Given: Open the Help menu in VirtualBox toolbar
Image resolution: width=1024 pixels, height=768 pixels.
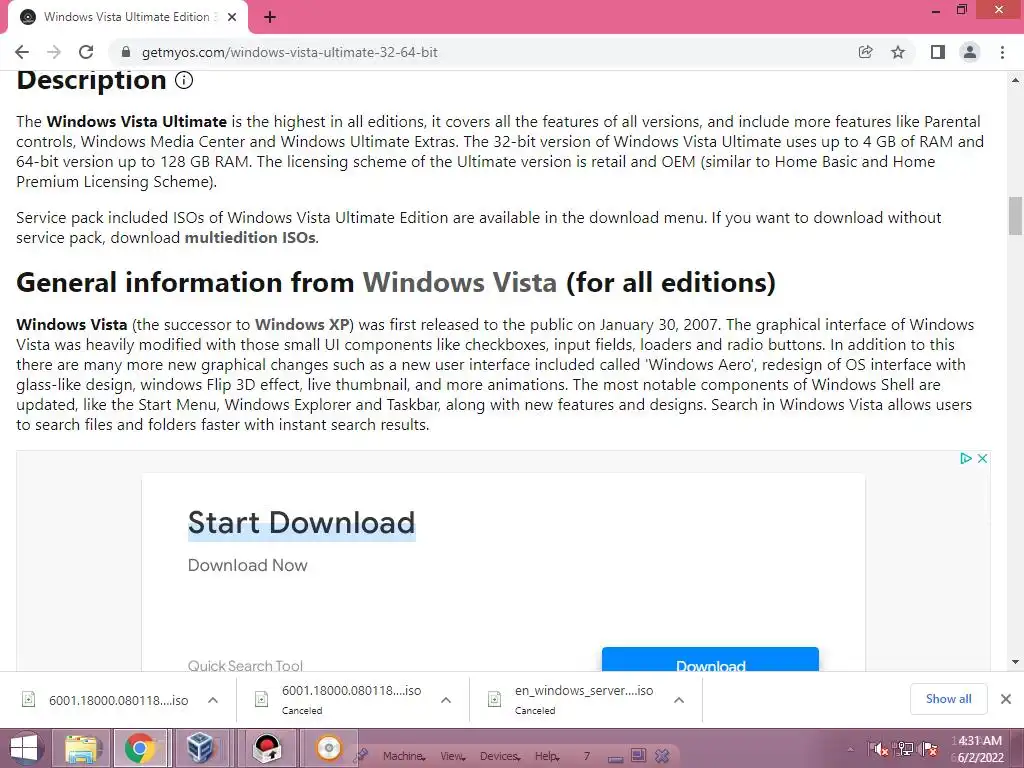Looking at the screenshot, I should (x=547, y=756).
